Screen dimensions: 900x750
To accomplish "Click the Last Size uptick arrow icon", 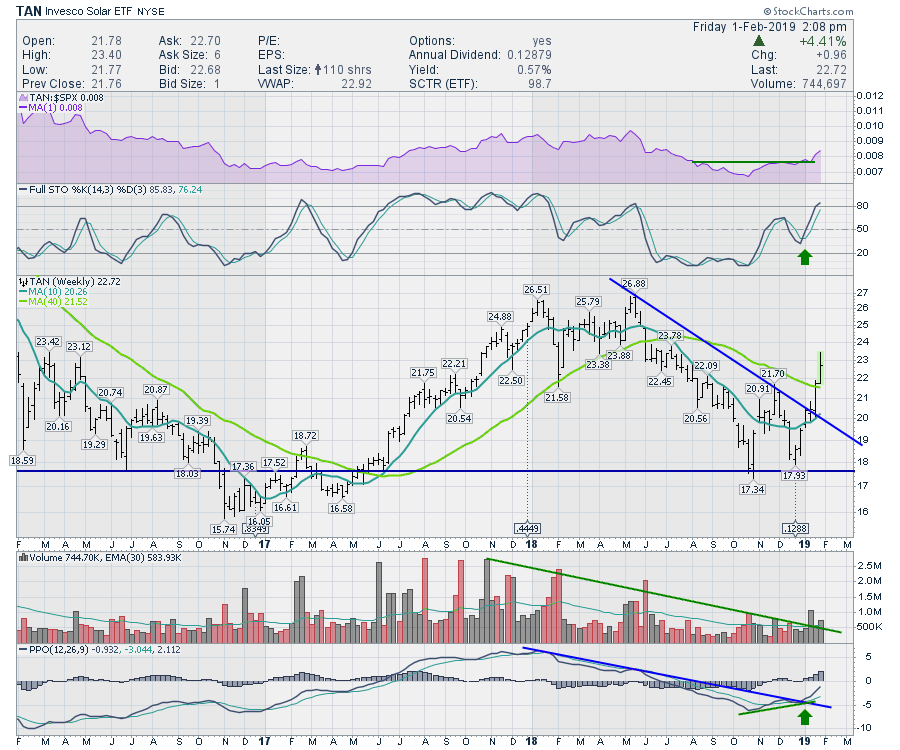I will tap(317, 69).
